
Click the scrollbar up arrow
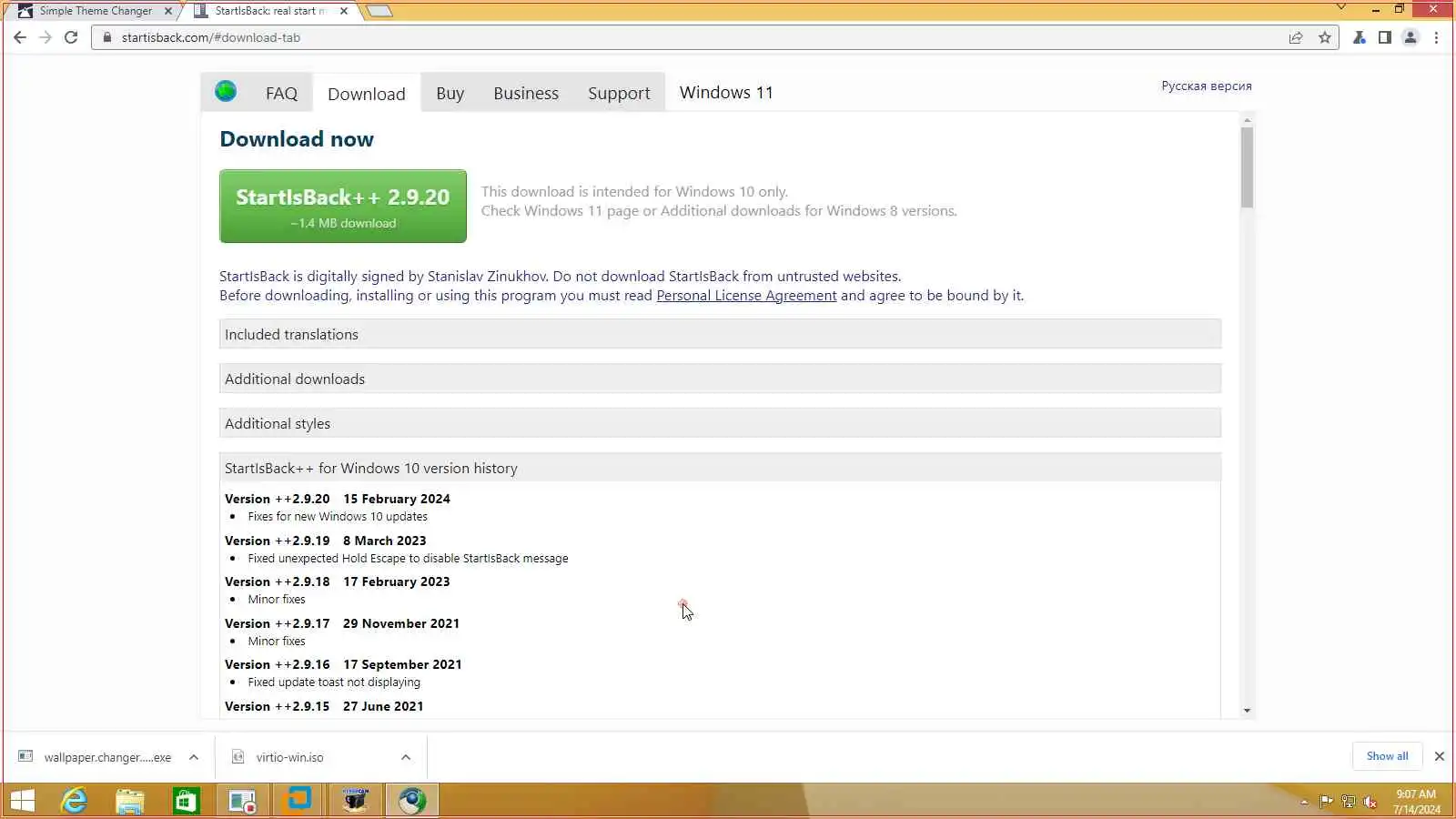[1247, 120]
